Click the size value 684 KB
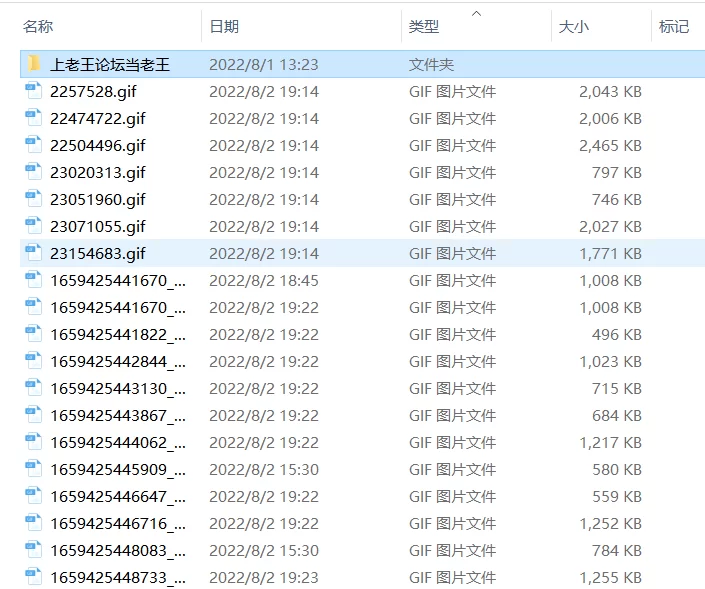Viewport: 705px width, 589px height. click(x=617, y=415)
